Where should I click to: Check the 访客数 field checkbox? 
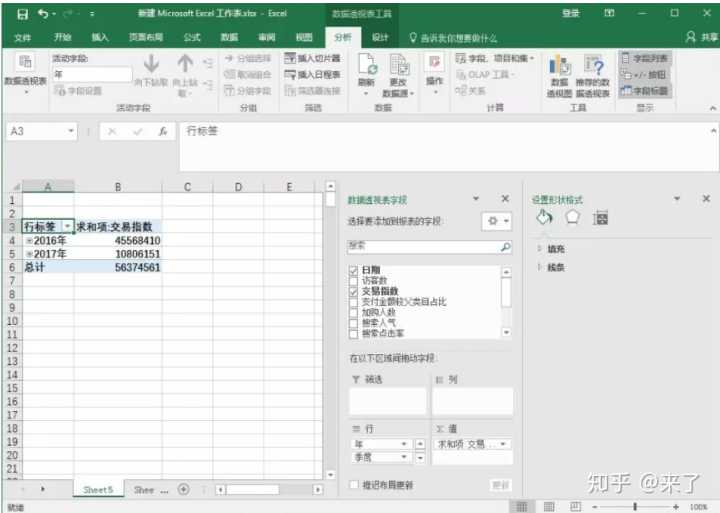pyautogui.click(x=354, y=281)
